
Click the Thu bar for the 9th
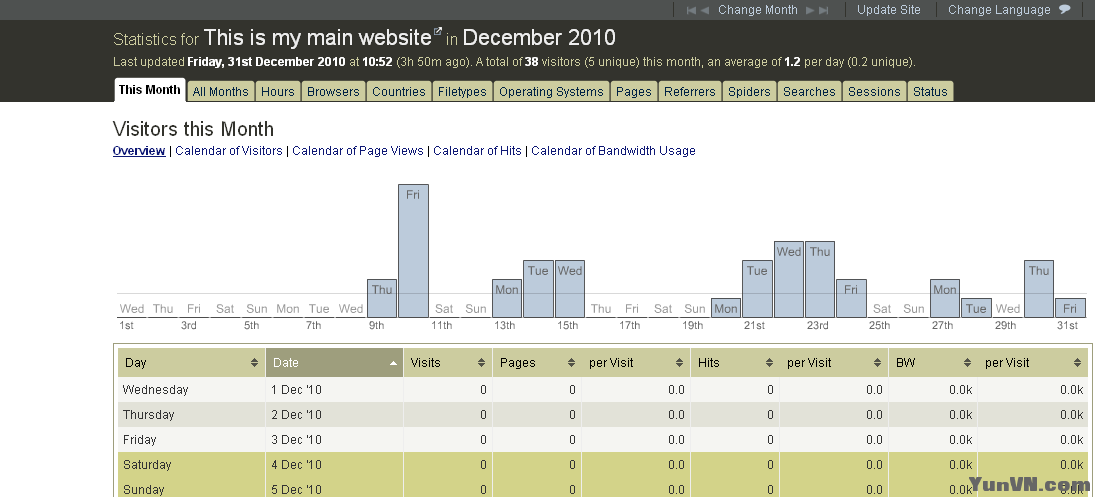tap(382, 299)
